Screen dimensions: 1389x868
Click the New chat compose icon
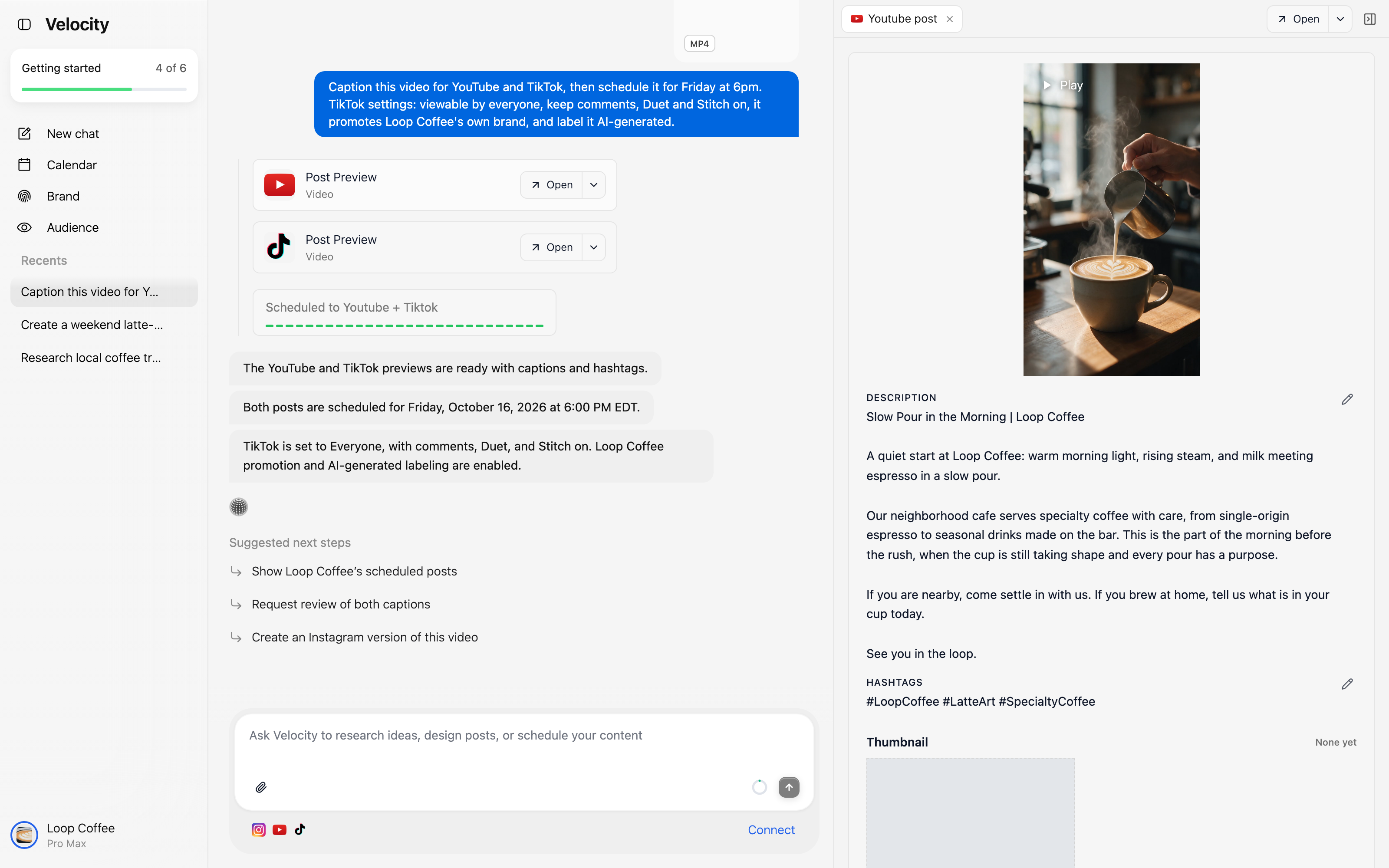[x=24, y=134]
